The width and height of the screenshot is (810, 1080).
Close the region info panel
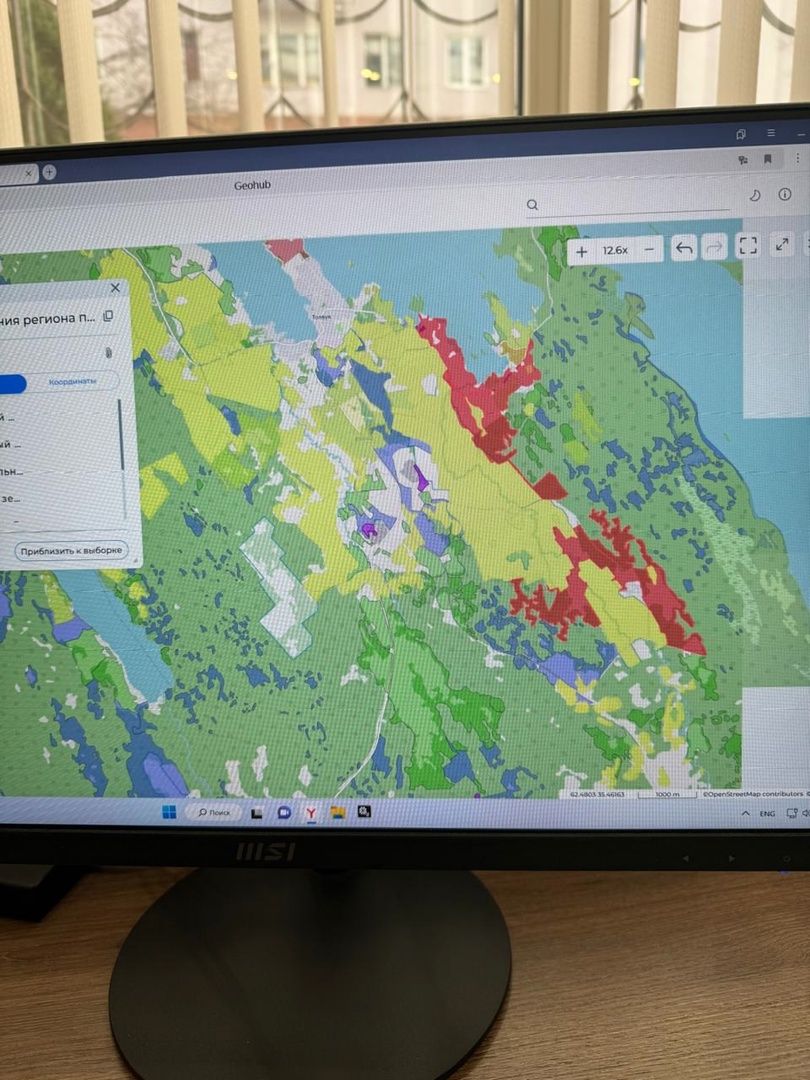click(115, 288)
